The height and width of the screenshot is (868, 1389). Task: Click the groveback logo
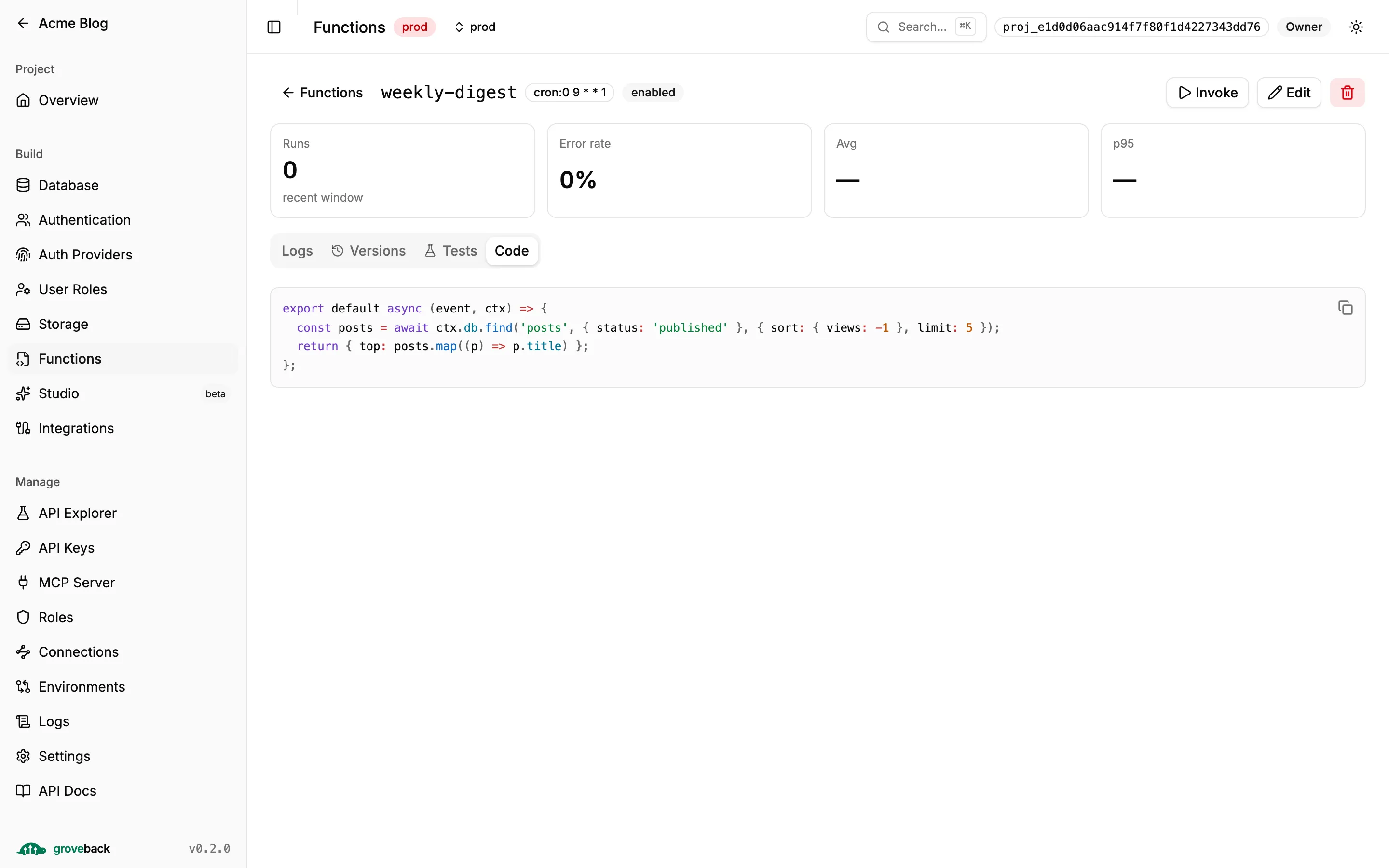(x=63, y=849)
